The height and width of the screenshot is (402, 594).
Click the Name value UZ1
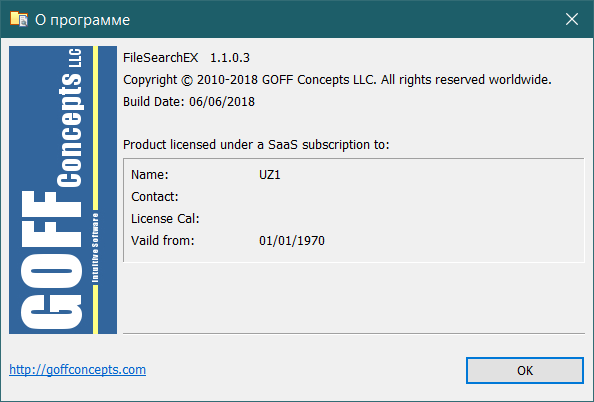click(270, 175)
